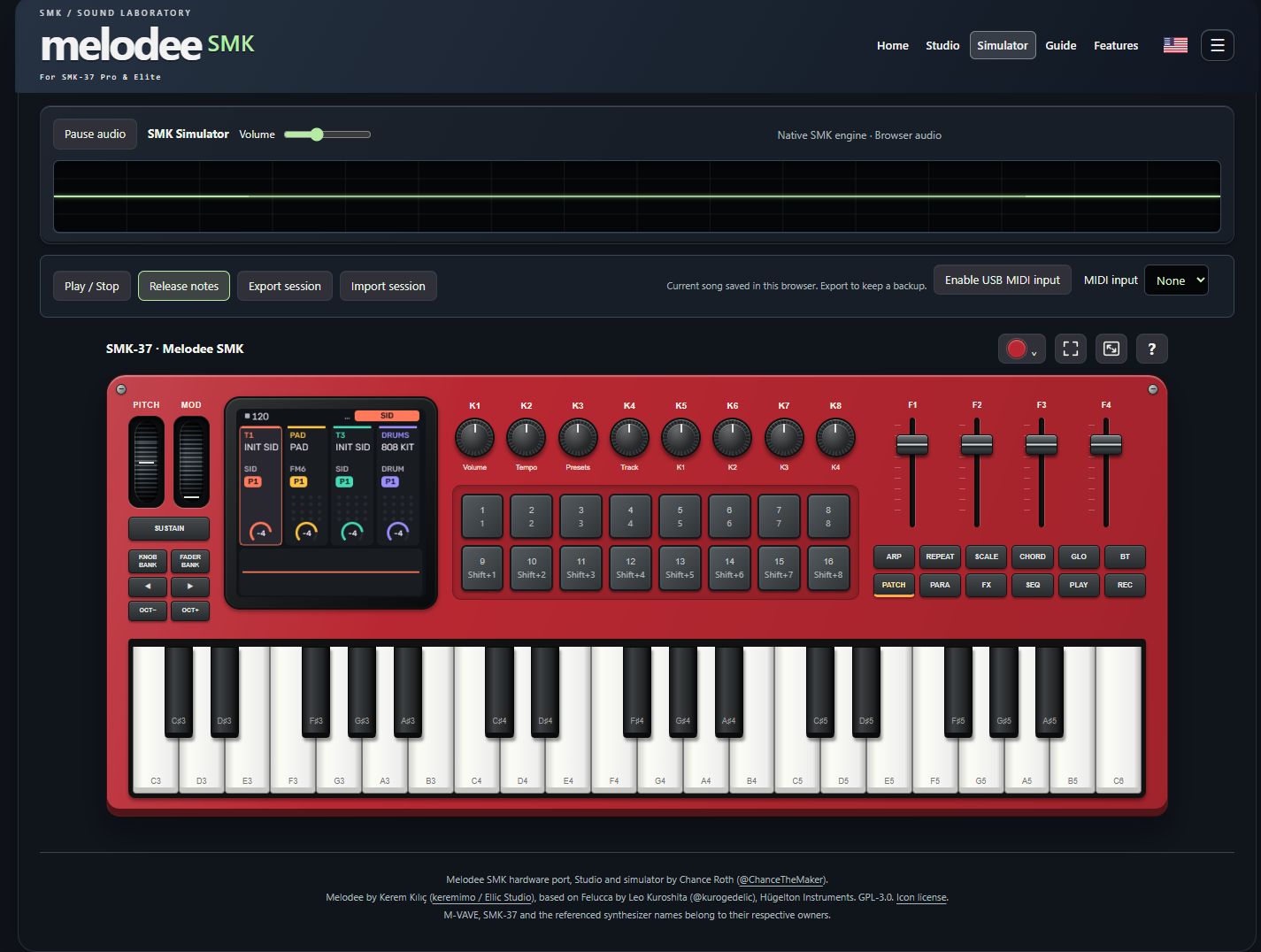Click the K2 Tempo knob
Screen dimensions: 1261x952
click(527, 438)
